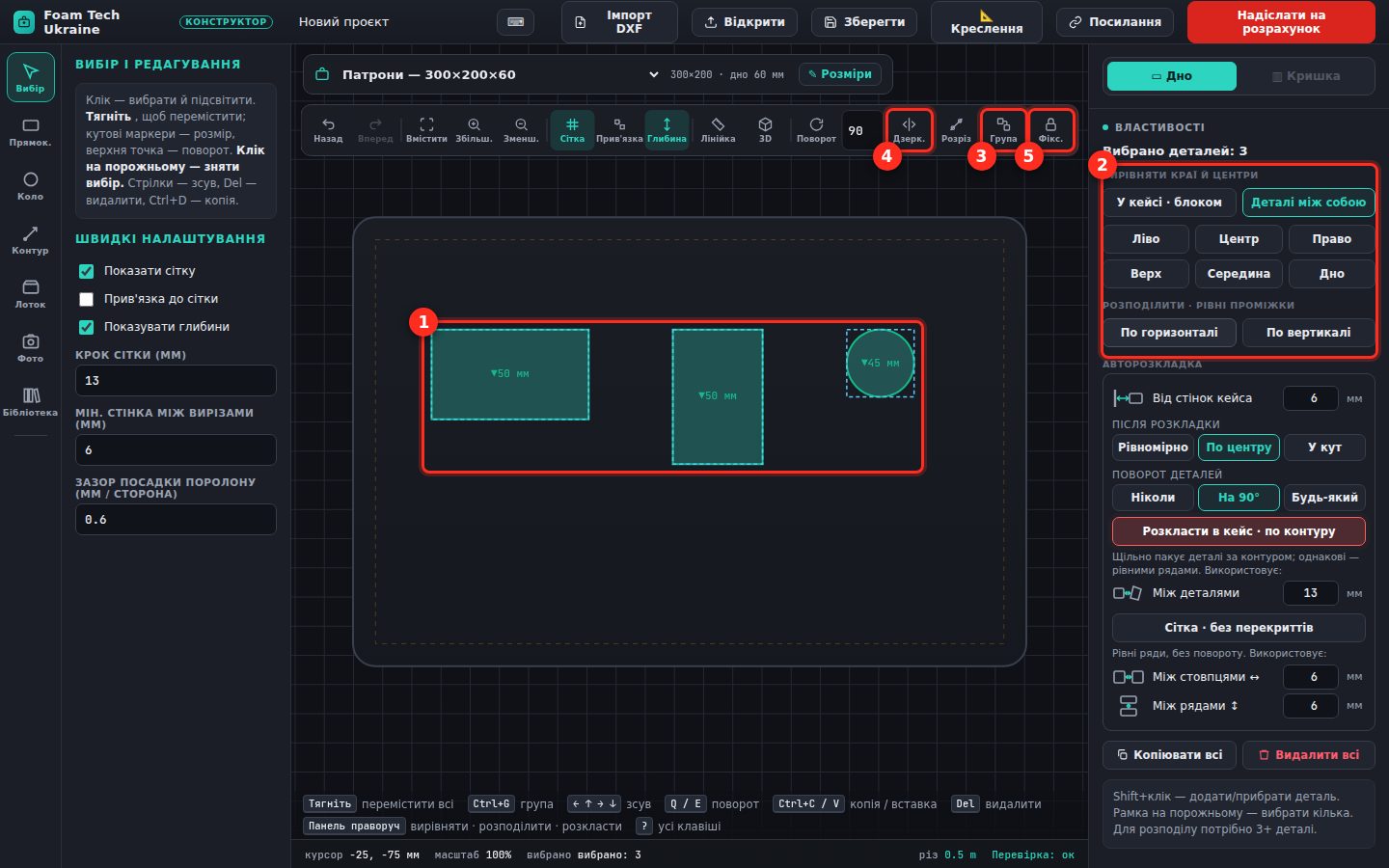Screen dimensions: 1389x868
Task: Group parts with the Група icon
Action: click(x=1003, y=130)
